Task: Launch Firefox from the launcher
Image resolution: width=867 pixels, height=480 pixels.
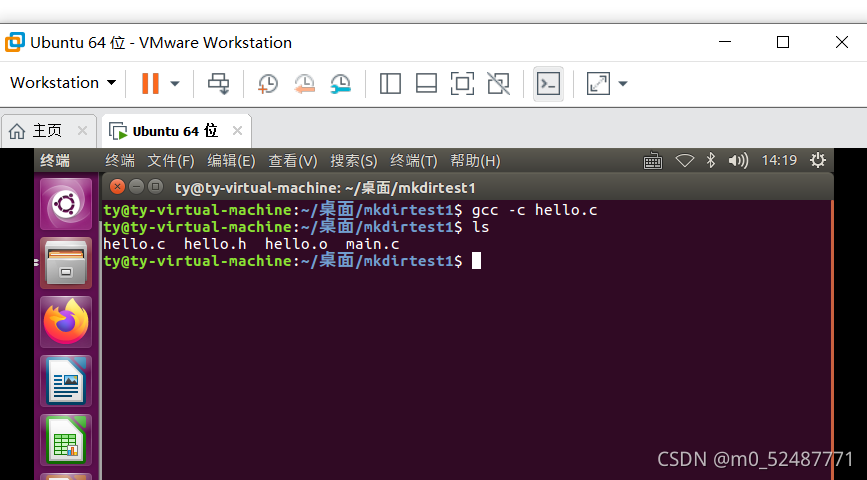Action: (66, 322)
